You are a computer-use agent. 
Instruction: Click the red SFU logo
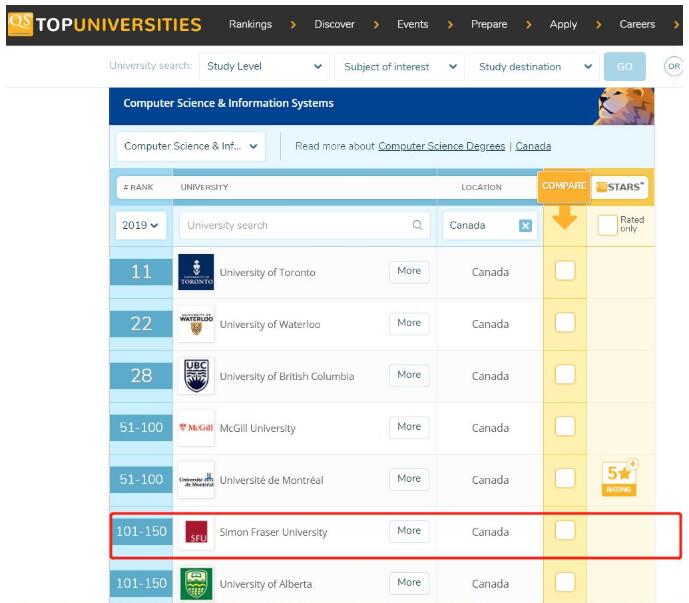196,533
